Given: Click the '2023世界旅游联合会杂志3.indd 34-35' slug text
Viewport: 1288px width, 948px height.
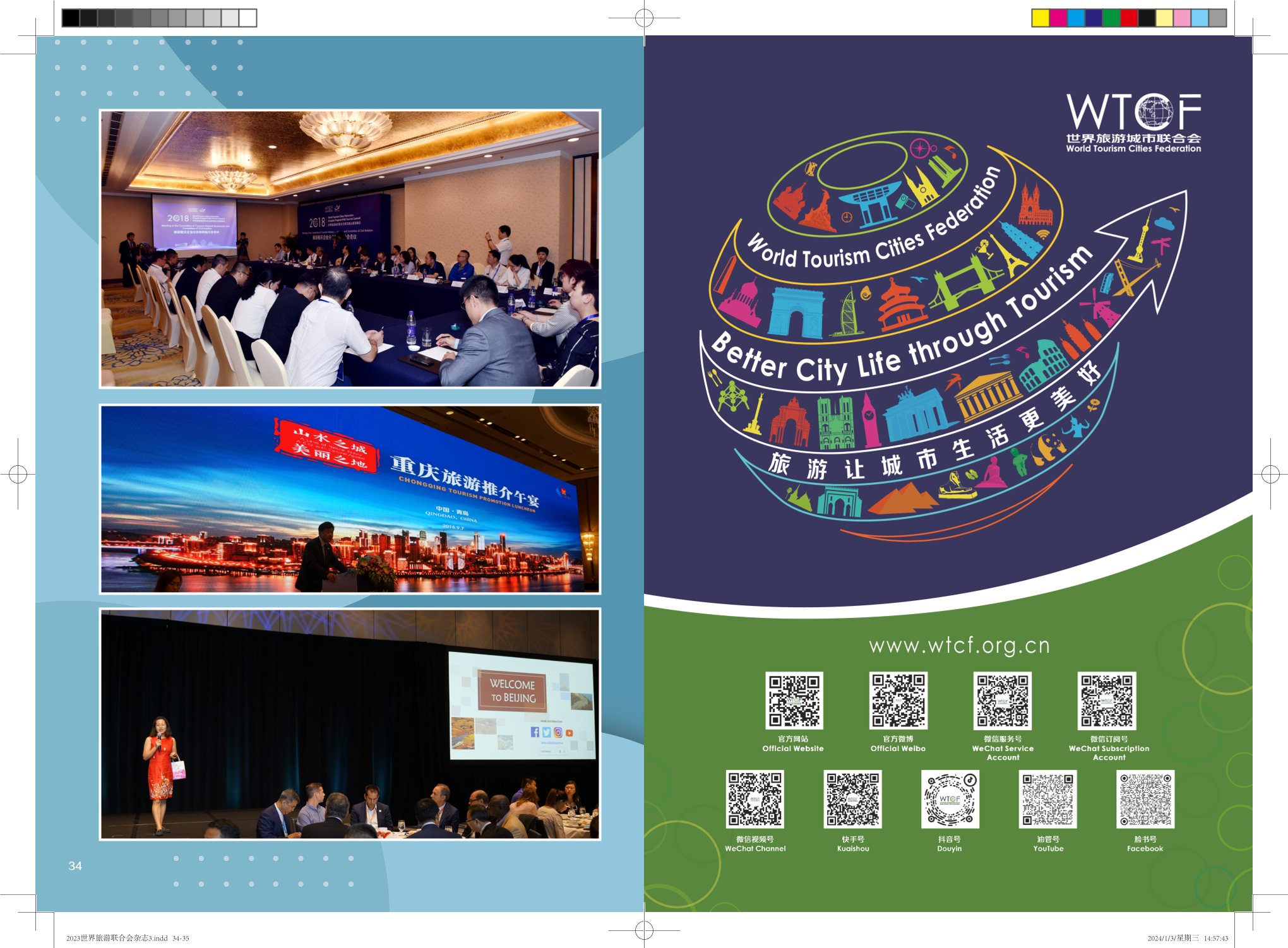Looking at the screenshot, I should click(128, 938).
